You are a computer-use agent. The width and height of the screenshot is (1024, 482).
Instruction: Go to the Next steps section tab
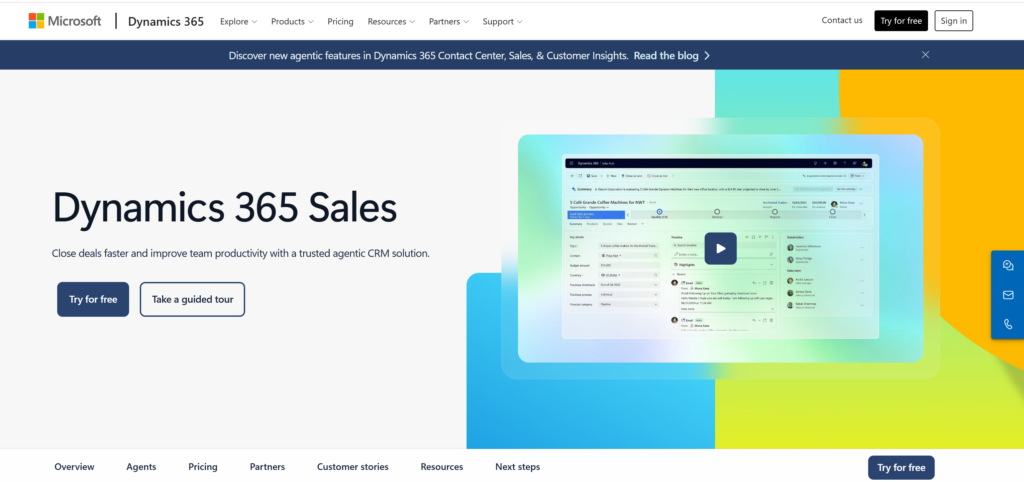point(518,467)
